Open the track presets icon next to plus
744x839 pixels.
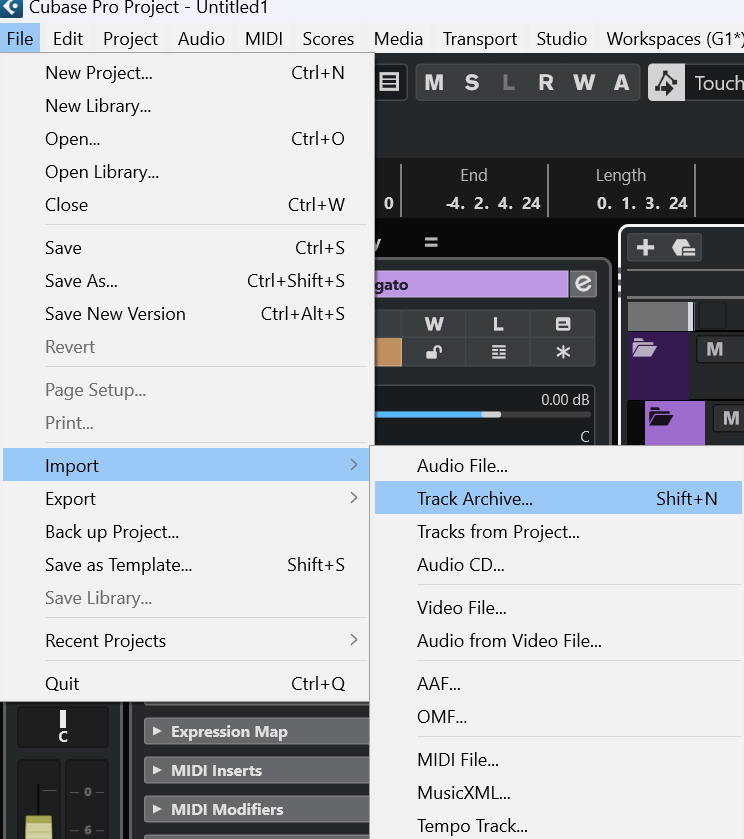683,248
